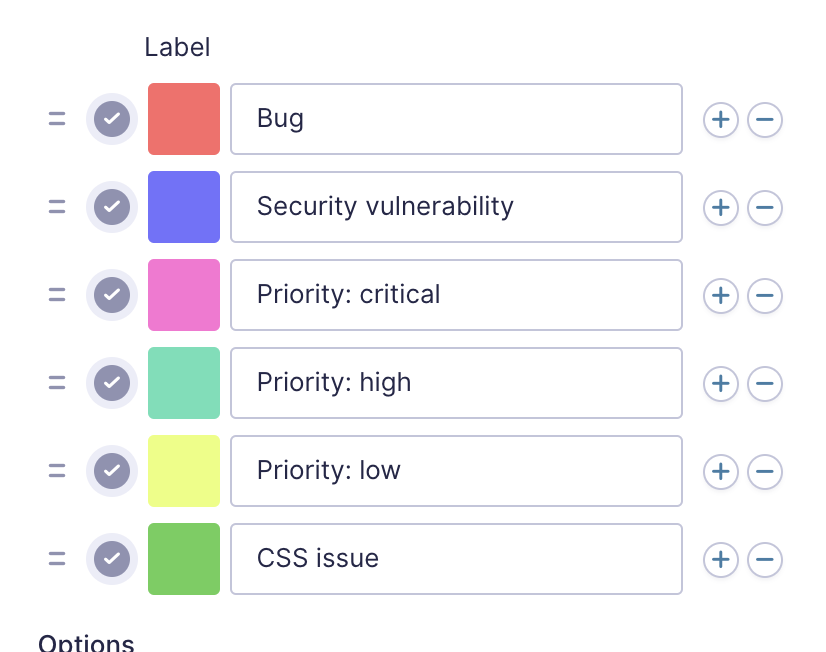Remove the Priority: low label row
The width and height of the screenshot is (826, 652).
click(x=765, y=472)
